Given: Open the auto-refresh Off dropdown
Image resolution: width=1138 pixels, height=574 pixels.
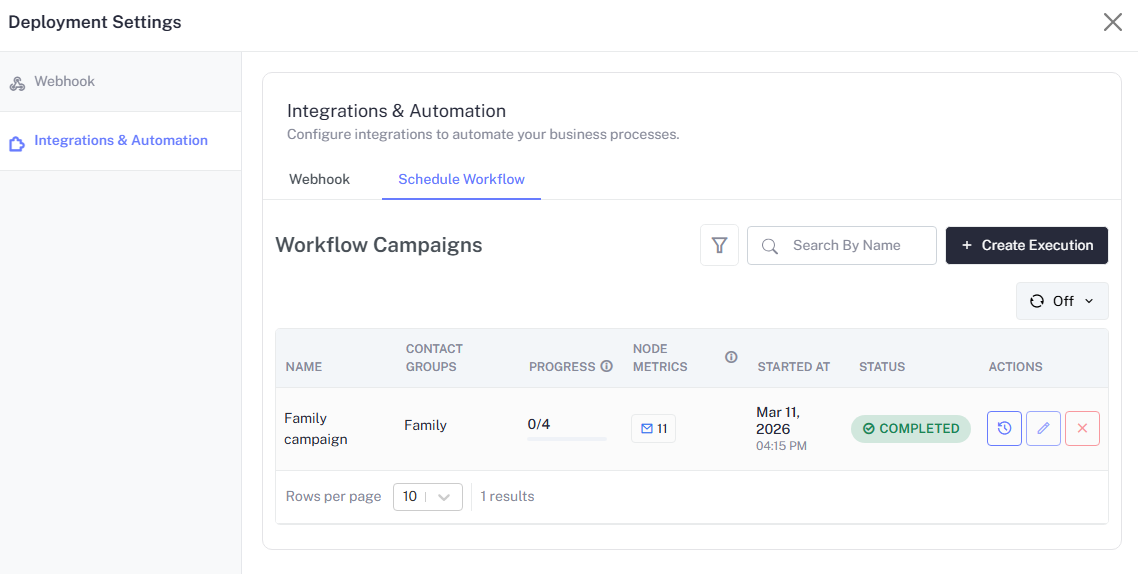Looking at the screenshot, I should [x=1062, y=301].
